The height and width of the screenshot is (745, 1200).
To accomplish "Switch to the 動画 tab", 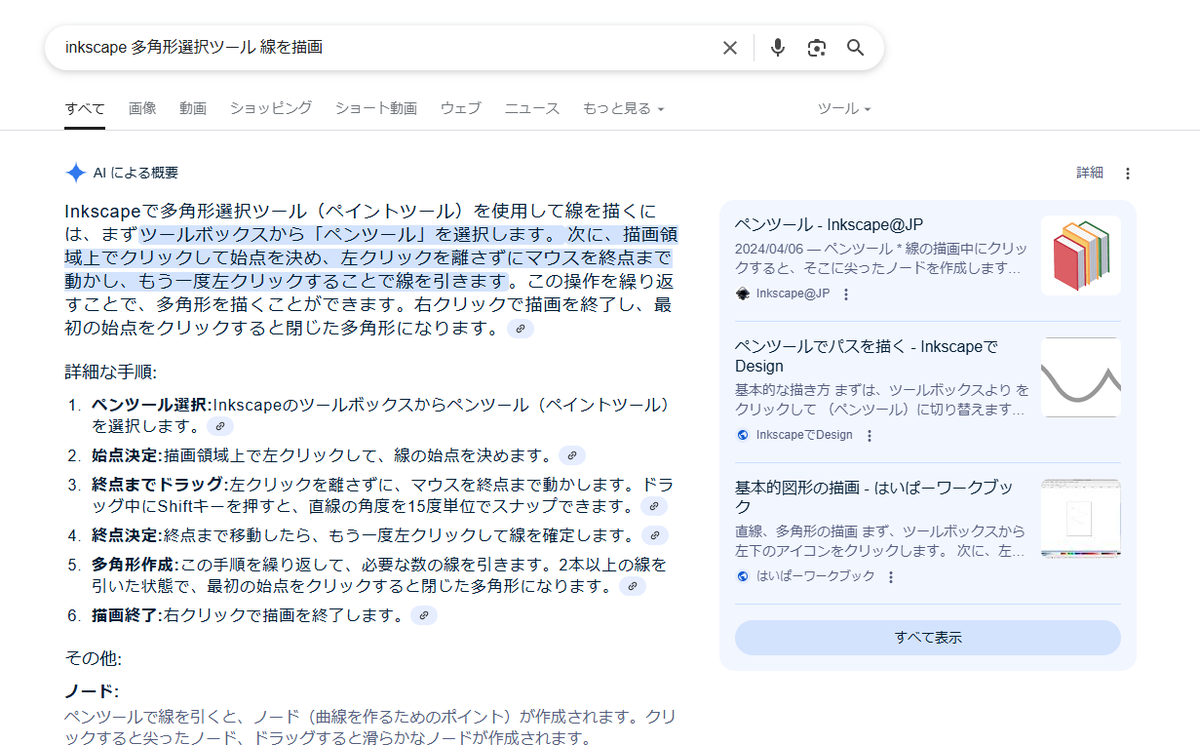I will (193, 108).
